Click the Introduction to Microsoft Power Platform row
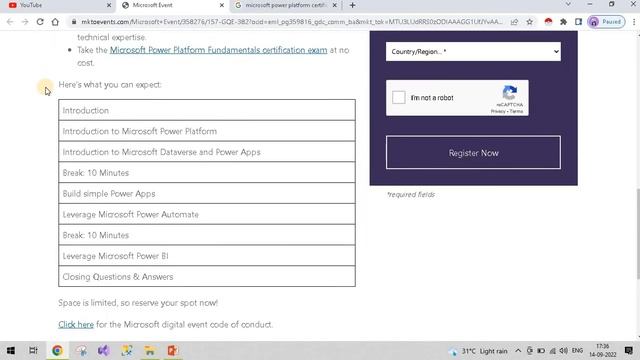Viewport: 640px width, 360px height. 207,131
